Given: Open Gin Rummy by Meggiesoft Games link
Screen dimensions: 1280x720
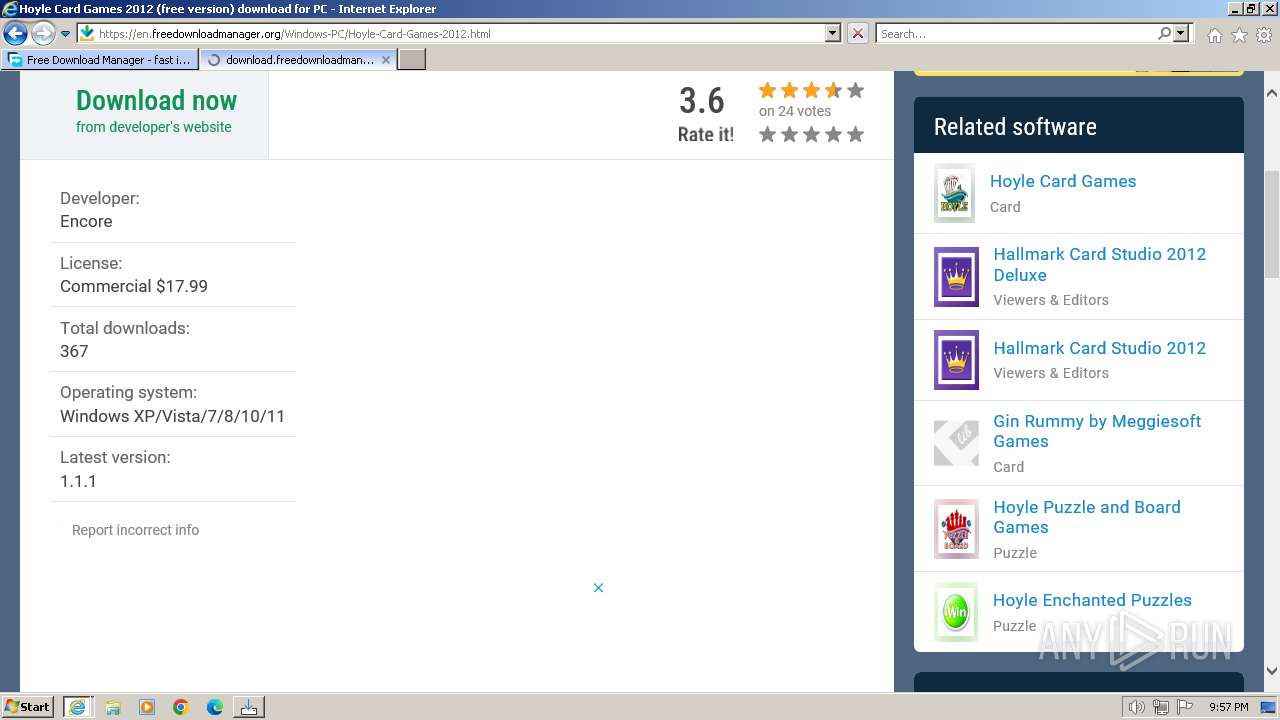Looking at the screenshot, I should [x=1097, y=431].
